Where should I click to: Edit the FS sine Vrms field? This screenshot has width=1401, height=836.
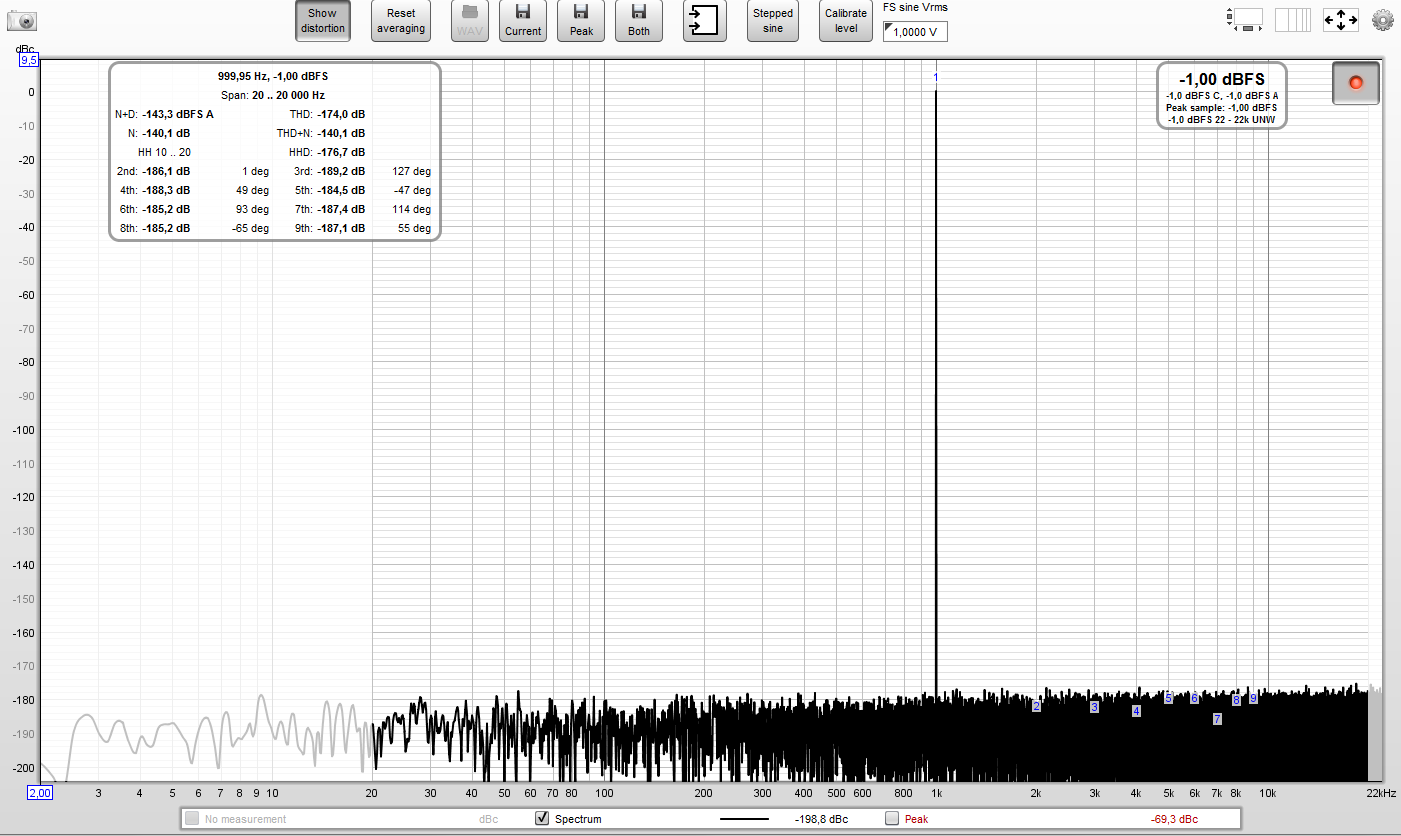point(915,31)
